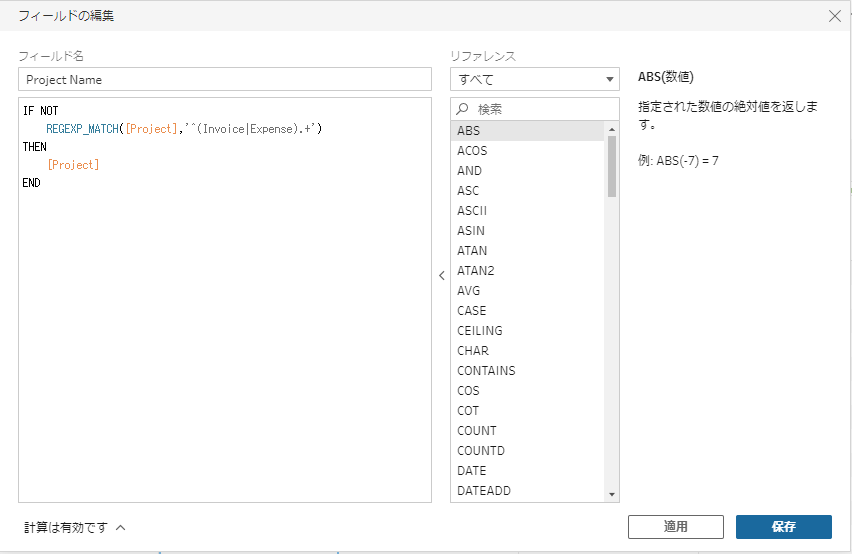
Task: Collapse the reference panel with left chevron
Action: tap(441, 276)
